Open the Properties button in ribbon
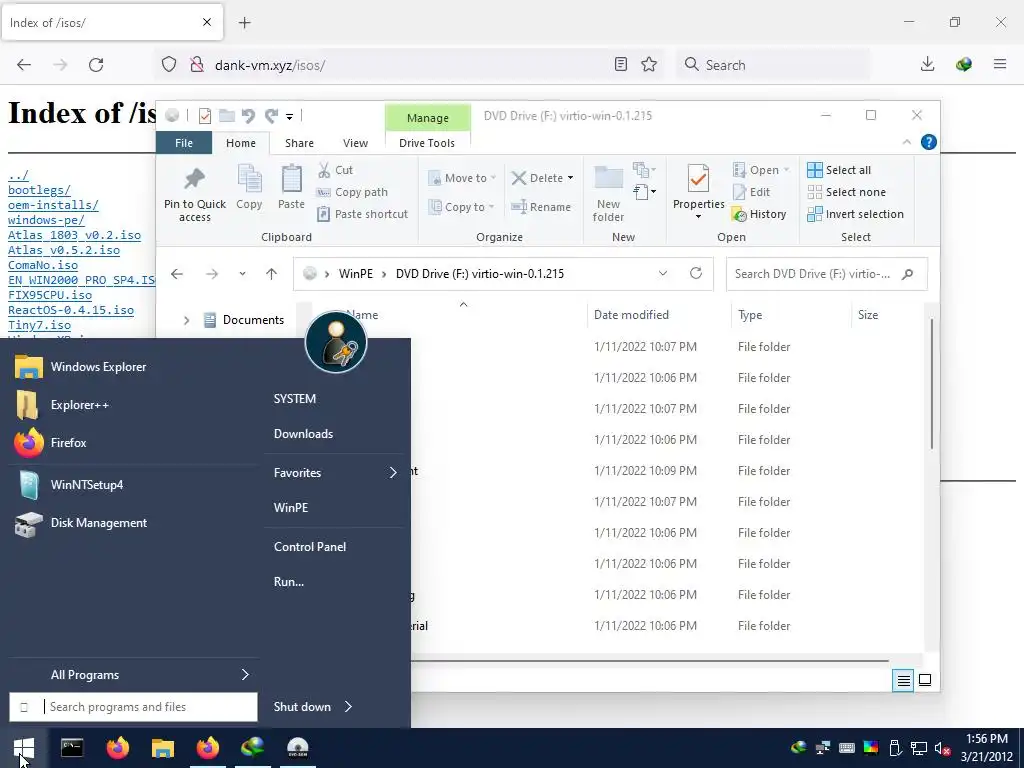 coord(698,192)
